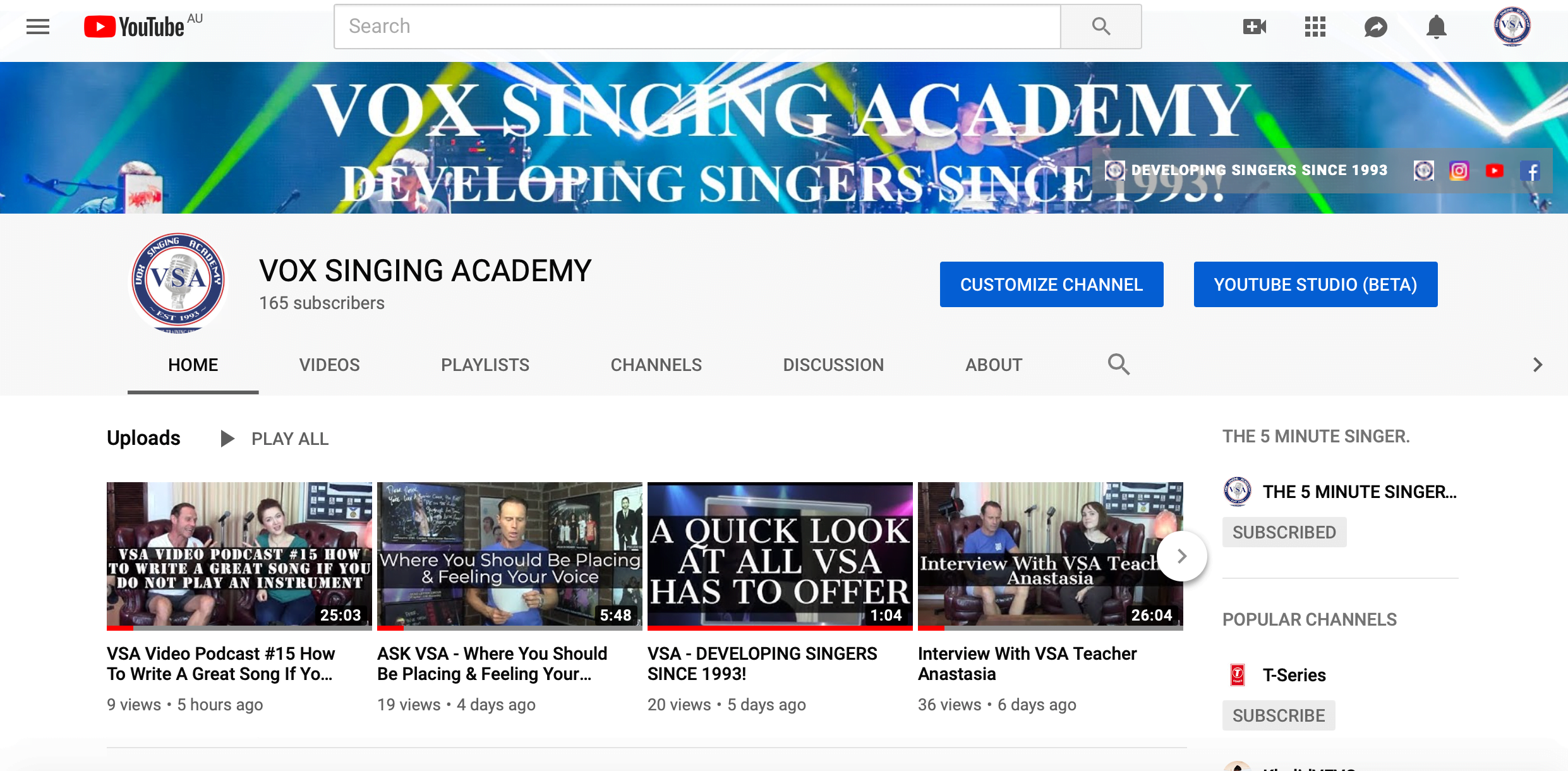Viewport: 1568px width, 771px height.
Task: Click the Customize Channel button
Action: (x=1051, y=284)
